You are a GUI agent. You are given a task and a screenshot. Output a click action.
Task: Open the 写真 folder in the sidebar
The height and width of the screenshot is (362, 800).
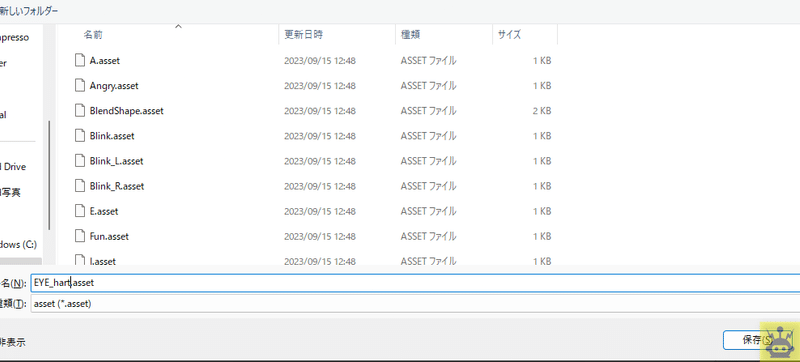(10, 193)
